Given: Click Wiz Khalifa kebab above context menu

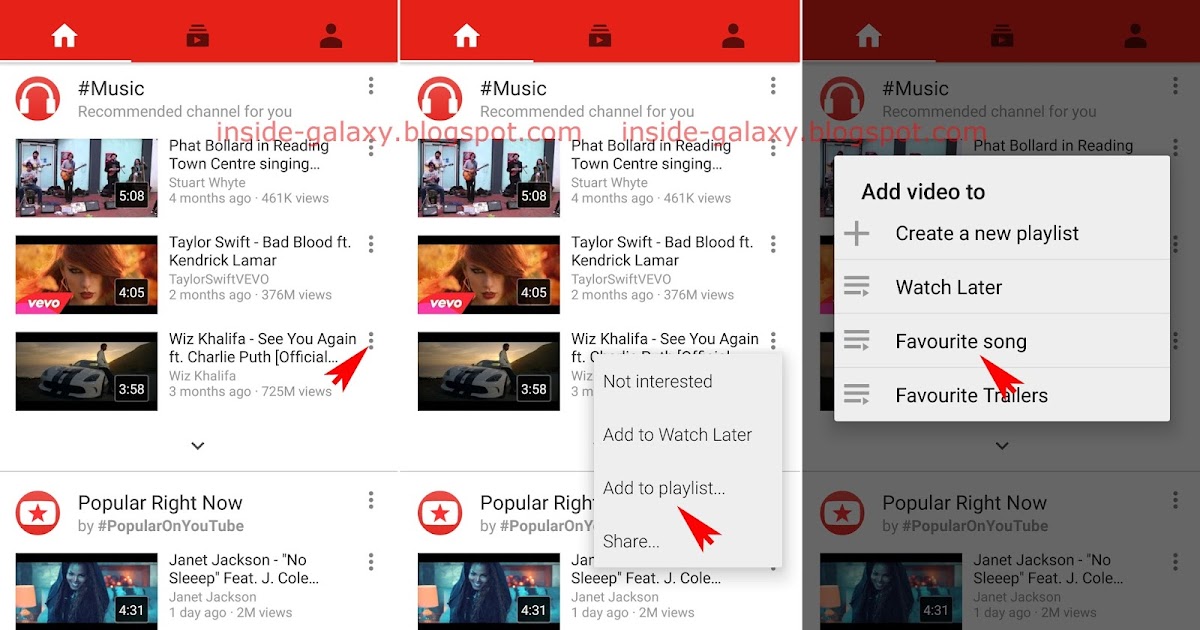Looking at the screenshot, I should pyautogui.click(x=773, y=340).
